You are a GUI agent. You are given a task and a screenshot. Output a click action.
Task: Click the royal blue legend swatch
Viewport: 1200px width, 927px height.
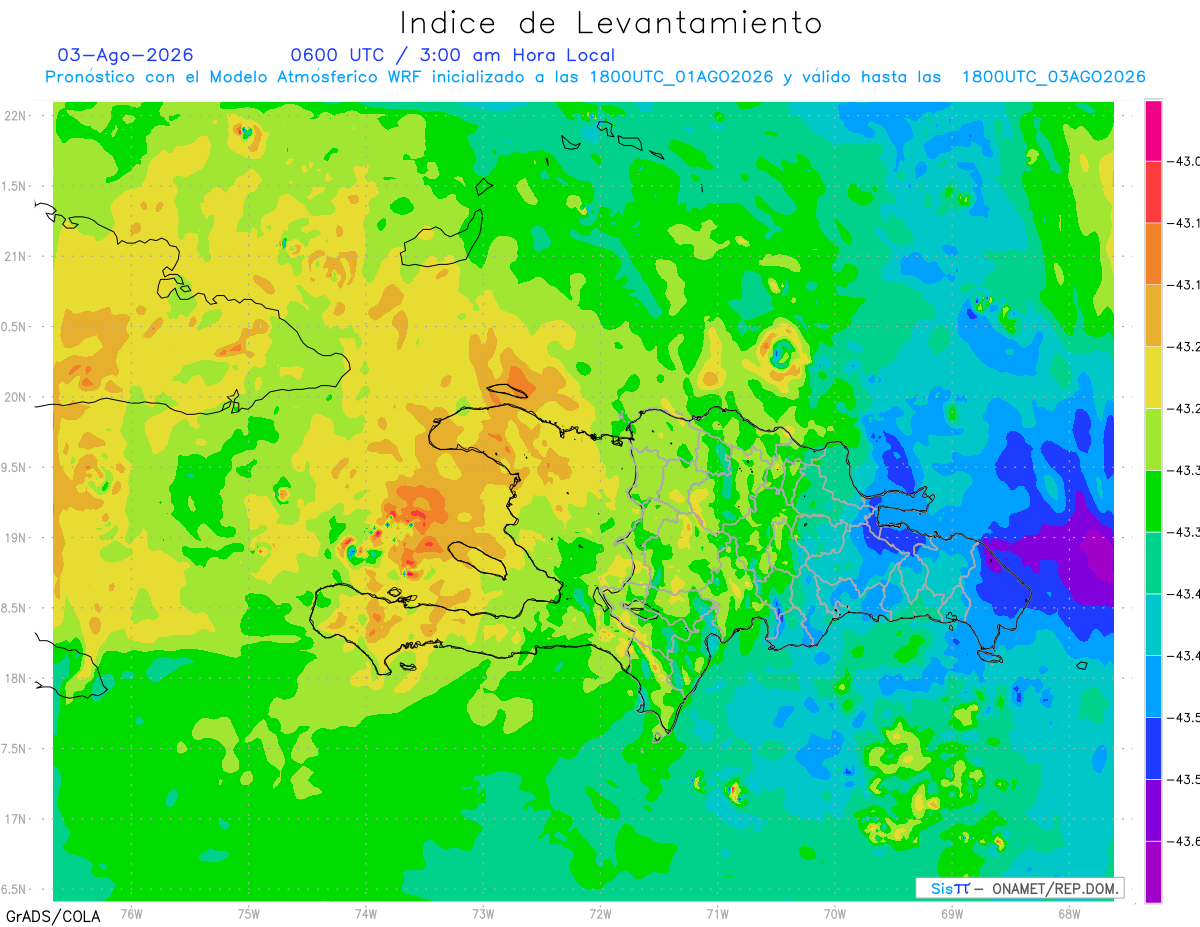click(1153, 748)
